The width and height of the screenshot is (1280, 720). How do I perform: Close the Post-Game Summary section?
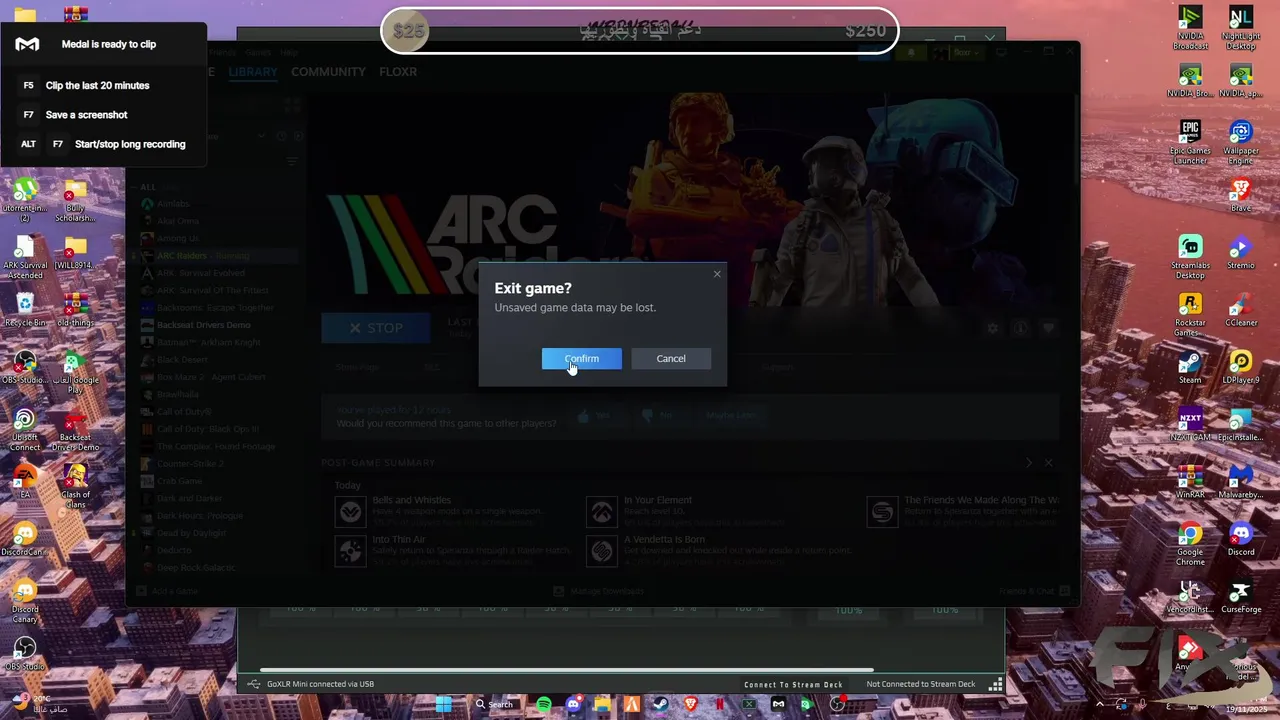coord(1048,463)
